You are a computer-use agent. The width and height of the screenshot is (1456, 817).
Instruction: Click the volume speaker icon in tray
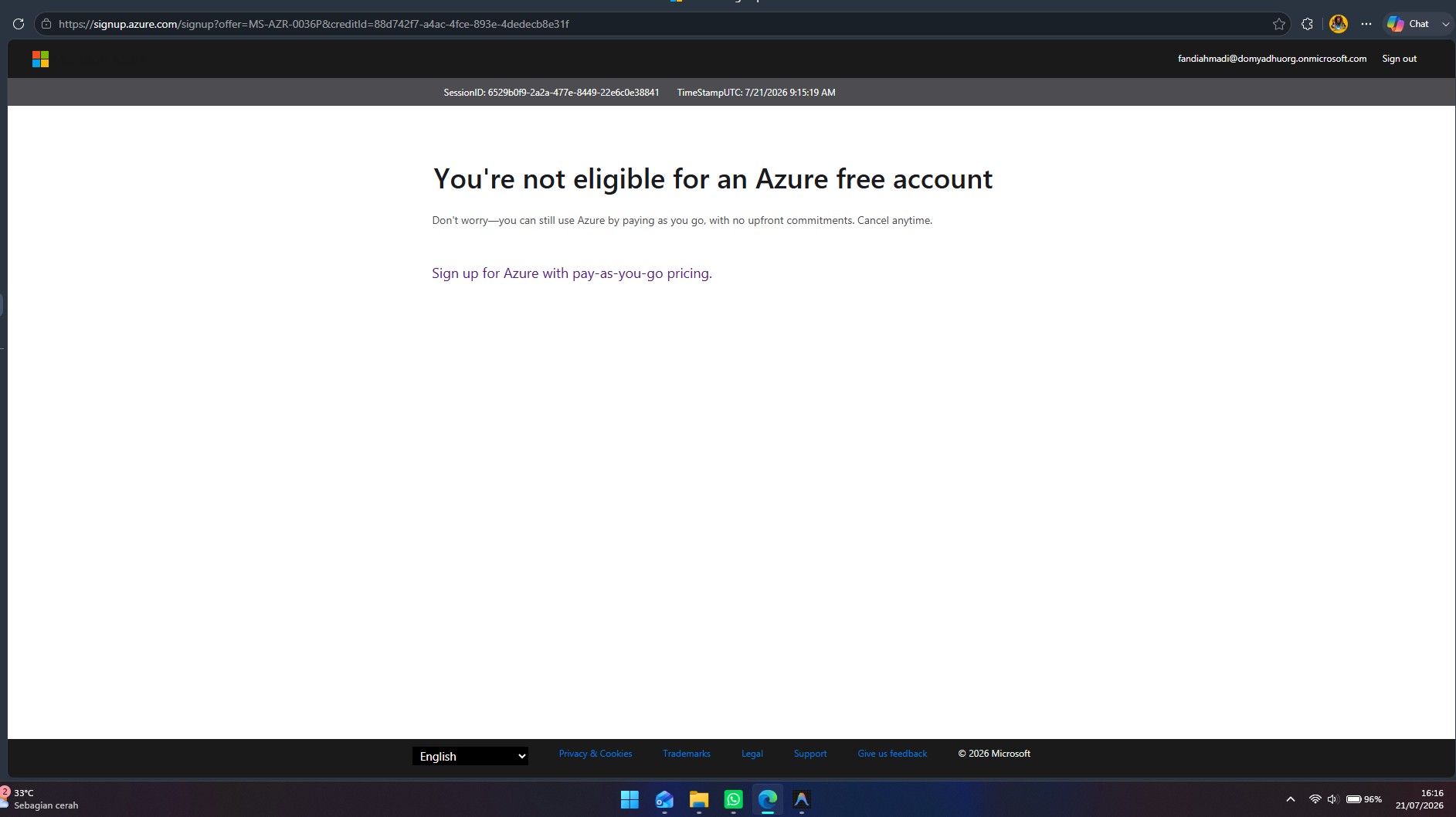tap(1332, 799)
